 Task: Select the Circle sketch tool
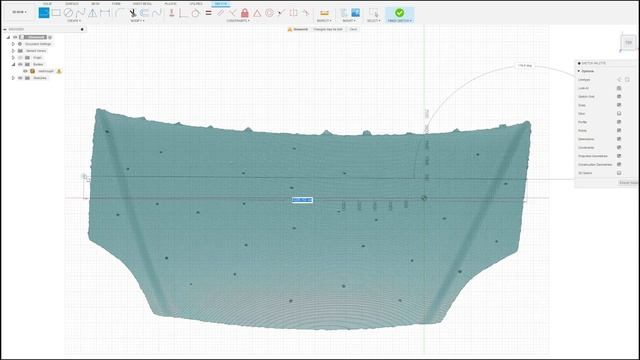pos(68,13)
